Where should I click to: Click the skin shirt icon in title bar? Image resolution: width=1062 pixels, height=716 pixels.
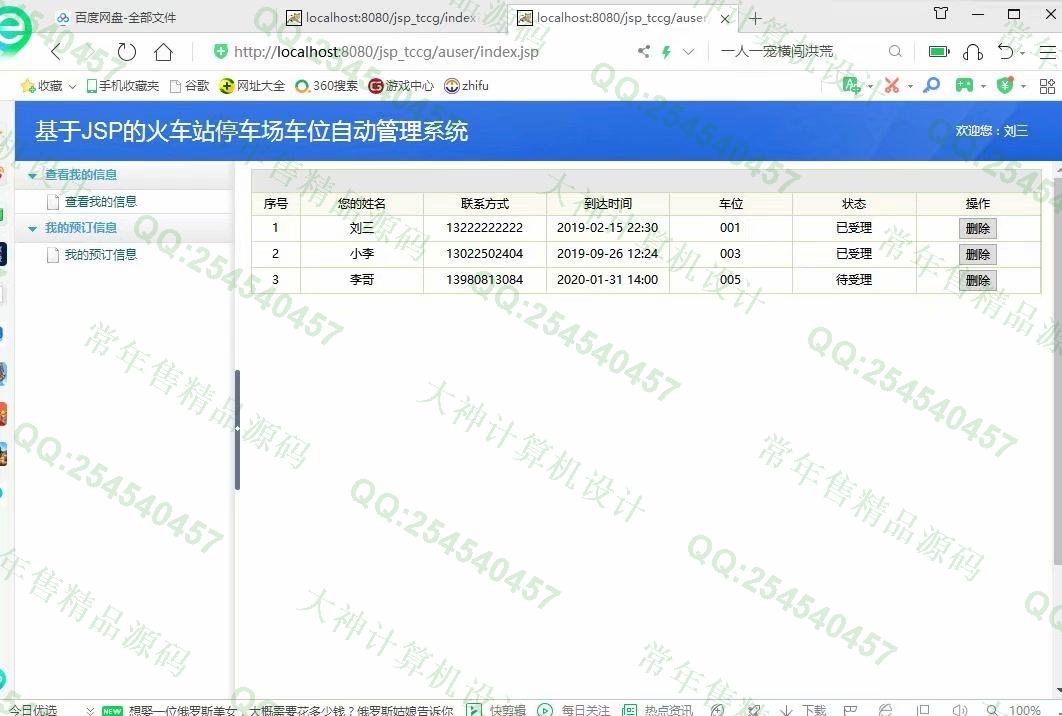(x=941, y=14)
